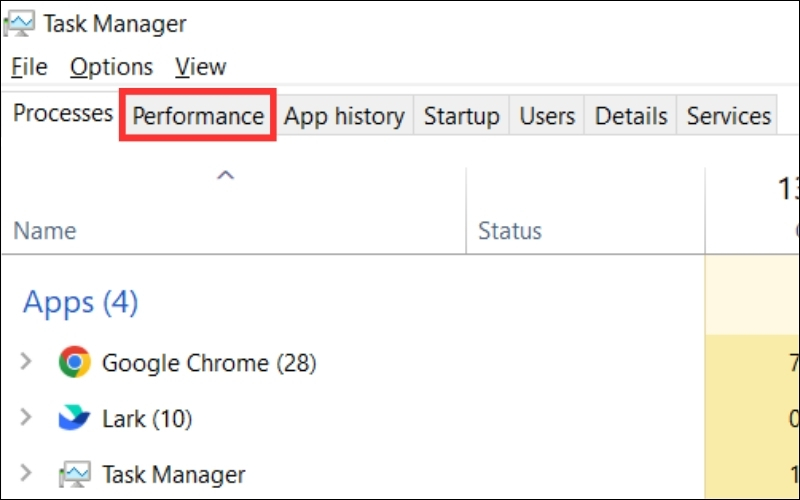
Task: Switch to the Performance tab
Action: (198, 116)
